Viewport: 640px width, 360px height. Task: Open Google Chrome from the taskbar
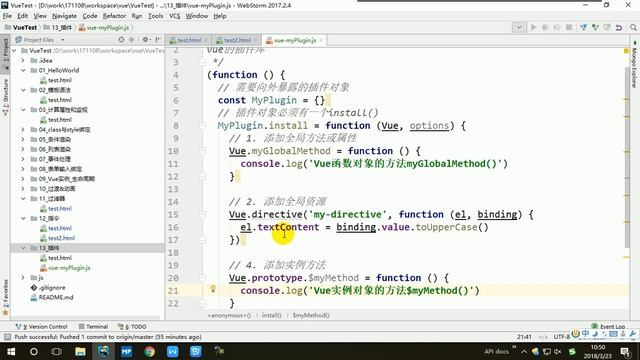coord(149,351)
